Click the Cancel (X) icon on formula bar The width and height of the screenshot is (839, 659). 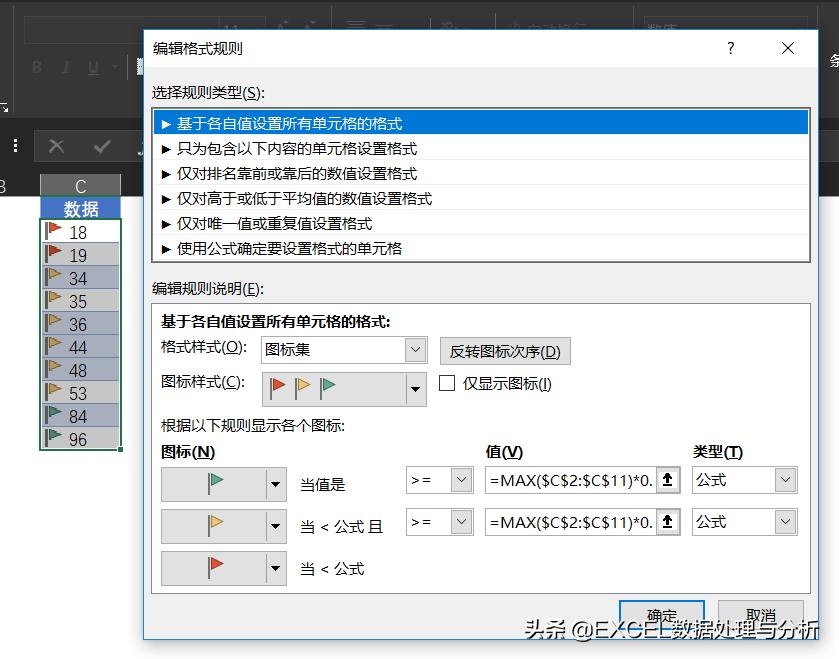click(57, 146)
